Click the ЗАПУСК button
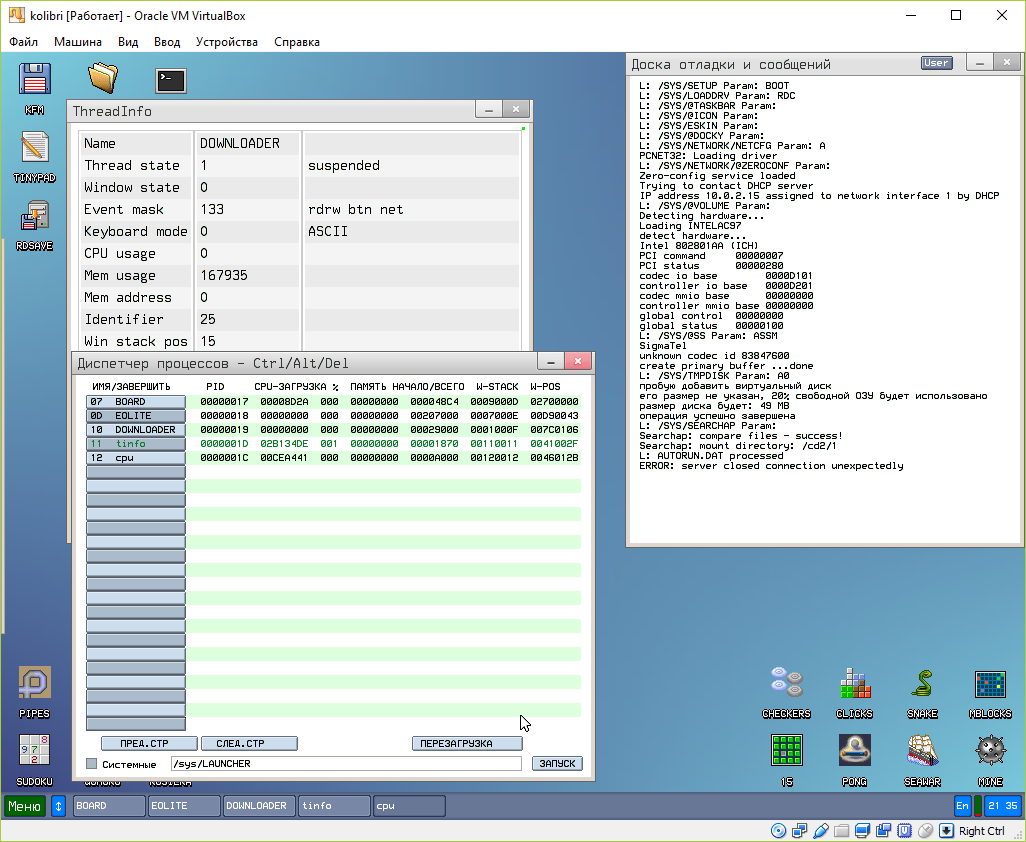1026x842 pixels. (557, 764)
